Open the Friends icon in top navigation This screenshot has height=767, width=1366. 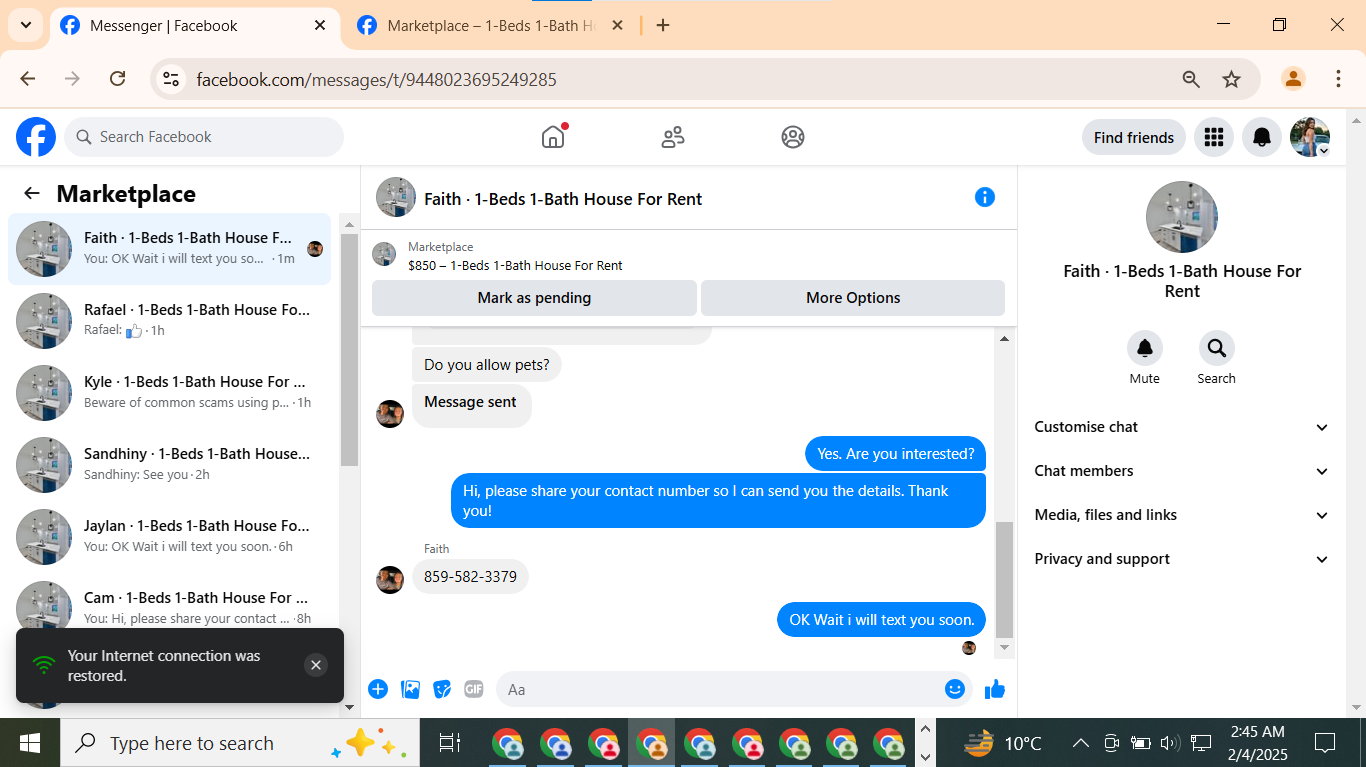tap(673, 137)
